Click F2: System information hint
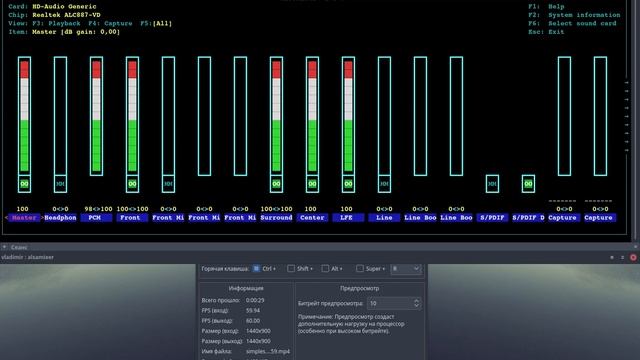 (574, 15)
